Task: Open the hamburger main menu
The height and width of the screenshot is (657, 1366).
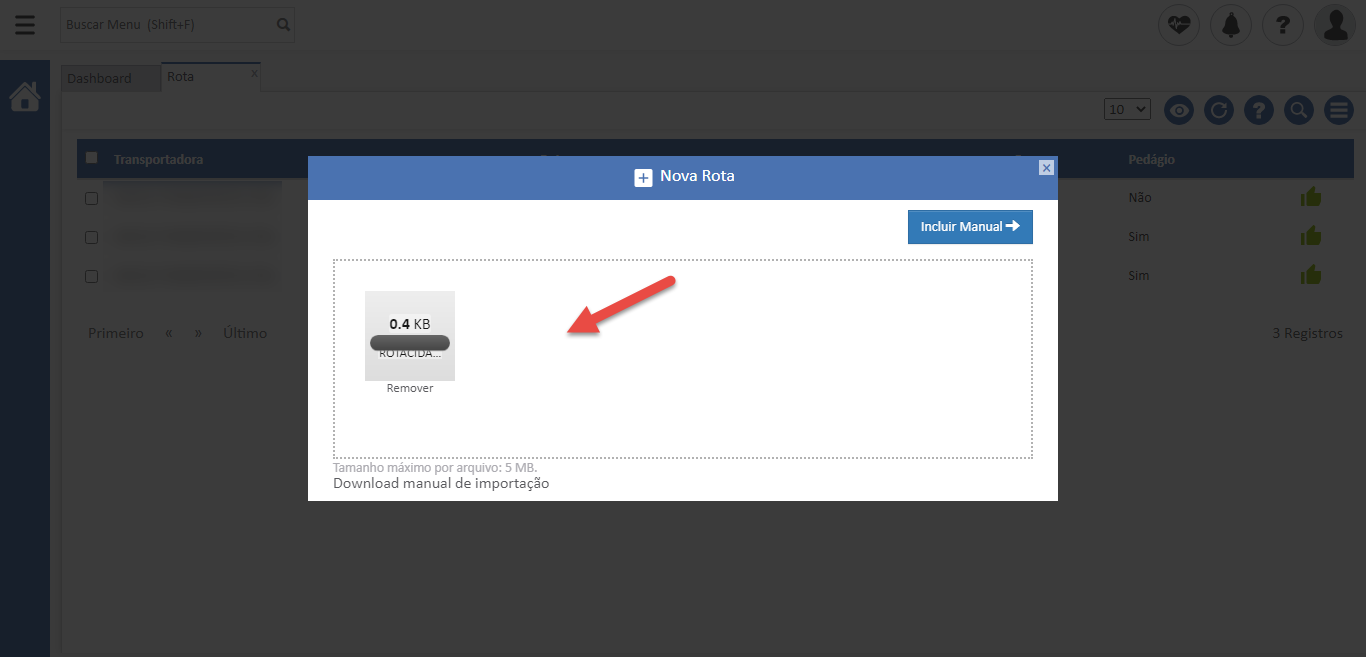Action: [25, 25]
